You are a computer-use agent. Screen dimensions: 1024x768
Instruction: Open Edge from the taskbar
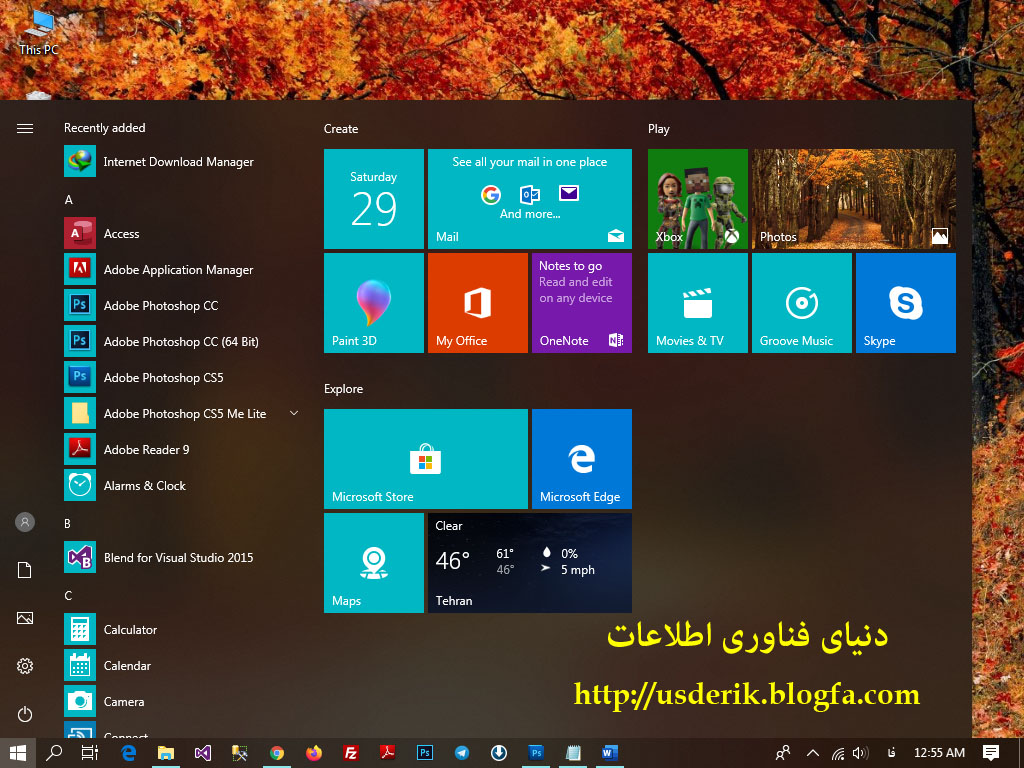click(x=129, y=753)
